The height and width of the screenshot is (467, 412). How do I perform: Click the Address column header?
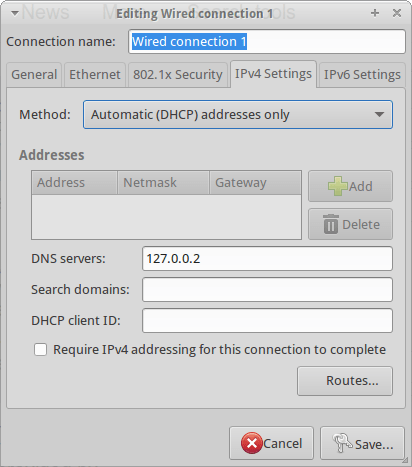tap(74, 183)
